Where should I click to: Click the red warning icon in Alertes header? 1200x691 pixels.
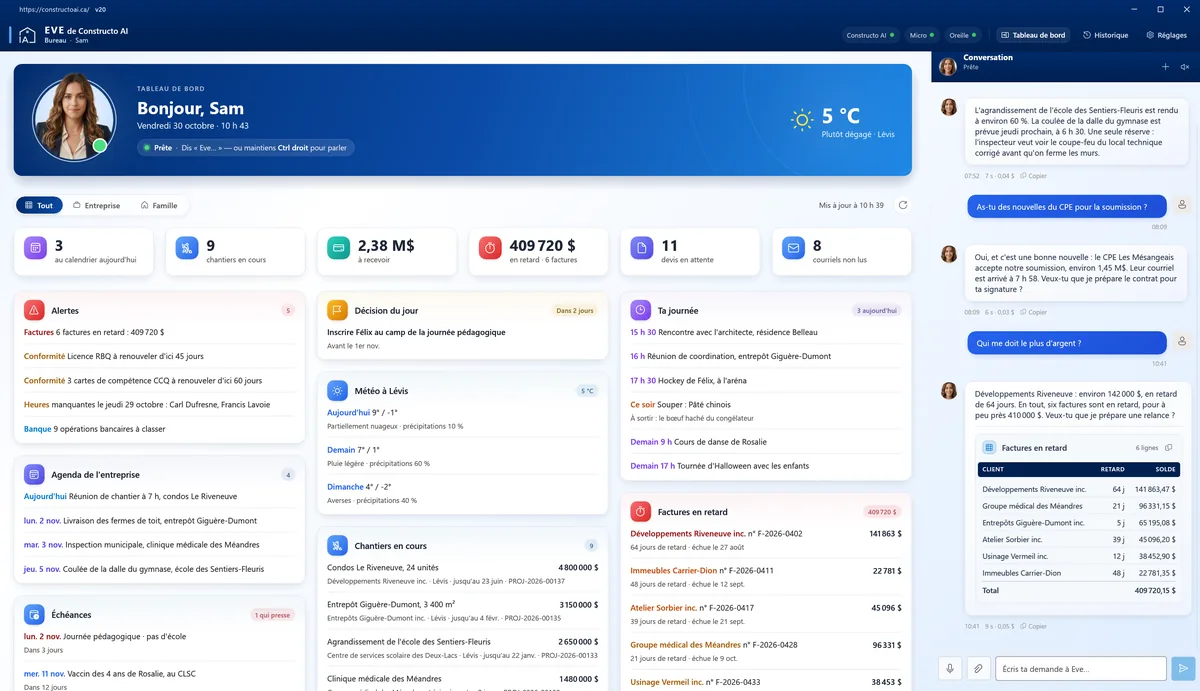(34, 310)
